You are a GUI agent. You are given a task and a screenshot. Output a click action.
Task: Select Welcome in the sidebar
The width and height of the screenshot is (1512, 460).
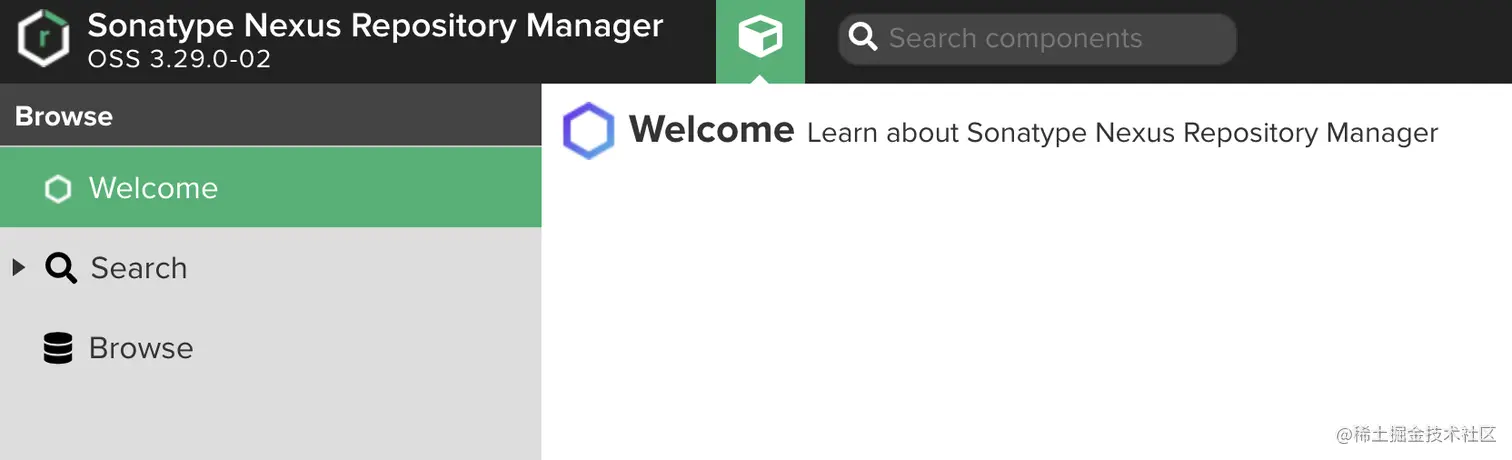[271, 188]
